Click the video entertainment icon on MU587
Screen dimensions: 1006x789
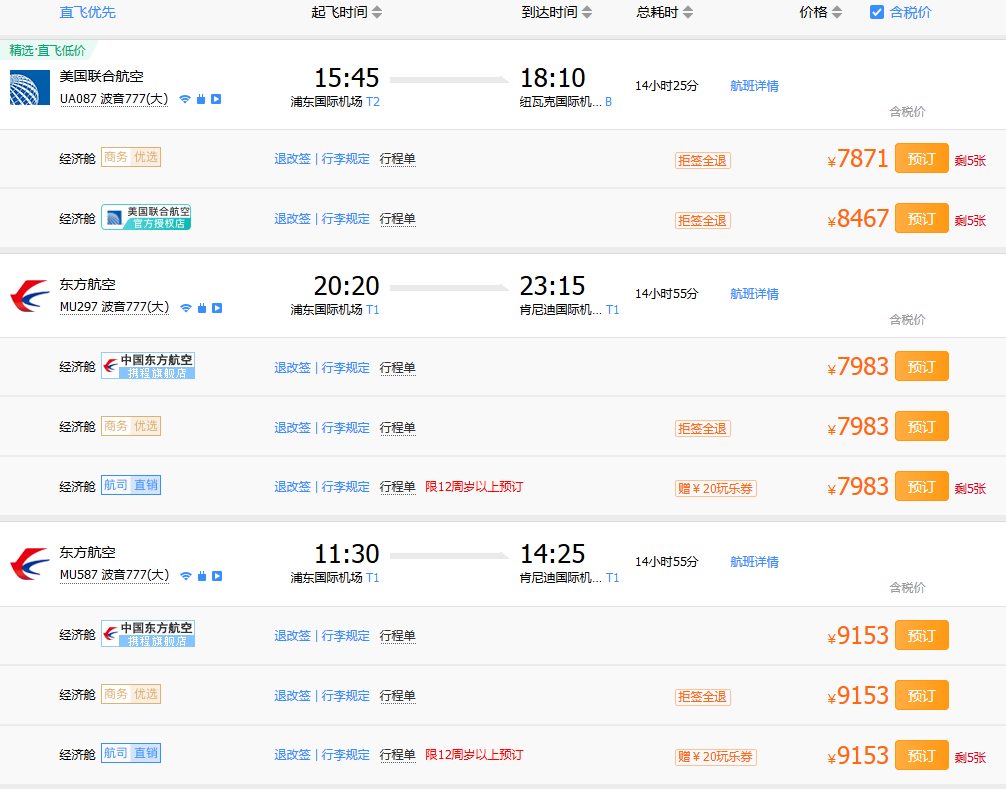217,576
